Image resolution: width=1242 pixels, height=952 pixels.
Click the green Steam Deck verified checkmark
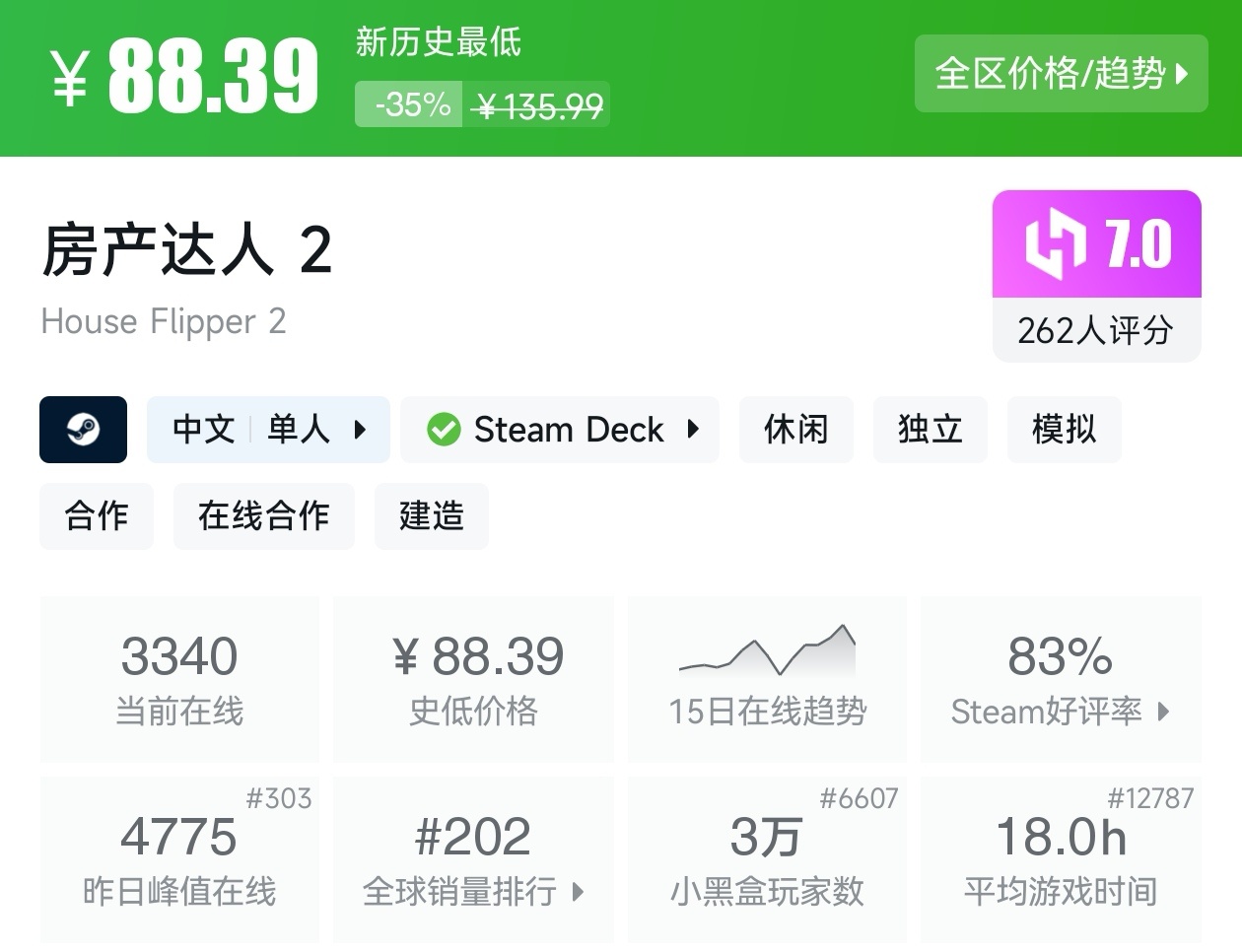444,430
